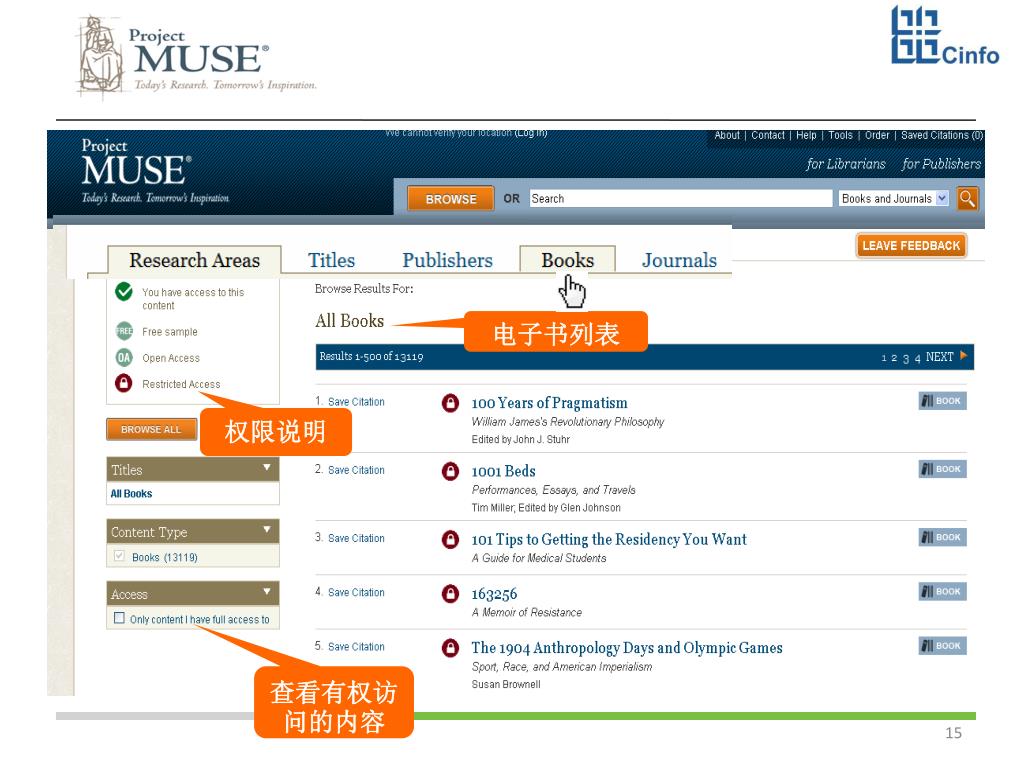Click green checkmark access legend icon
This screenshot has width=1024, height=768.
tap(123, 291)
